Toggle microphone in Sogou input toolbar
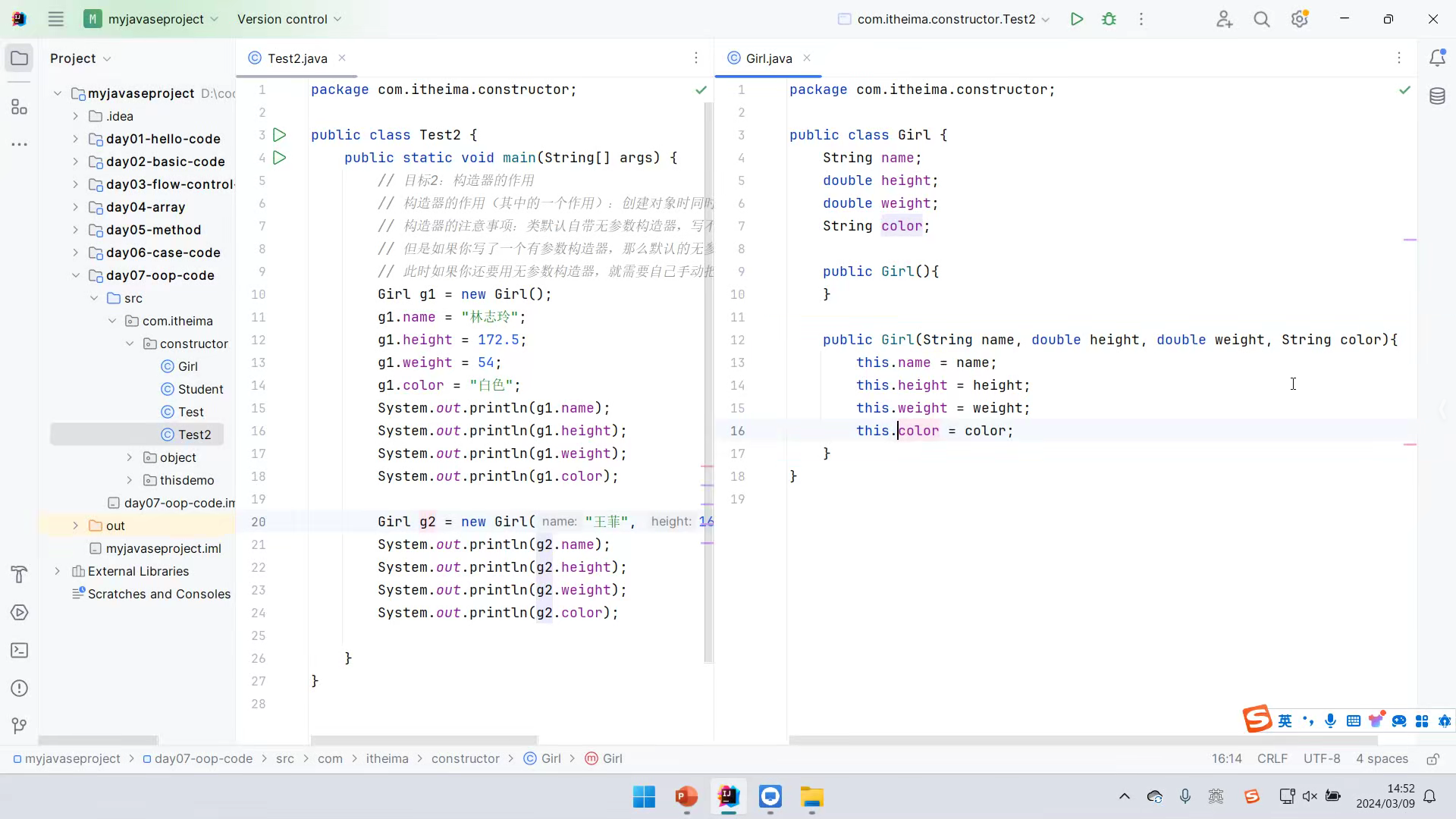Screen dimensions: 1456x819 click(x=1330, y=721)
